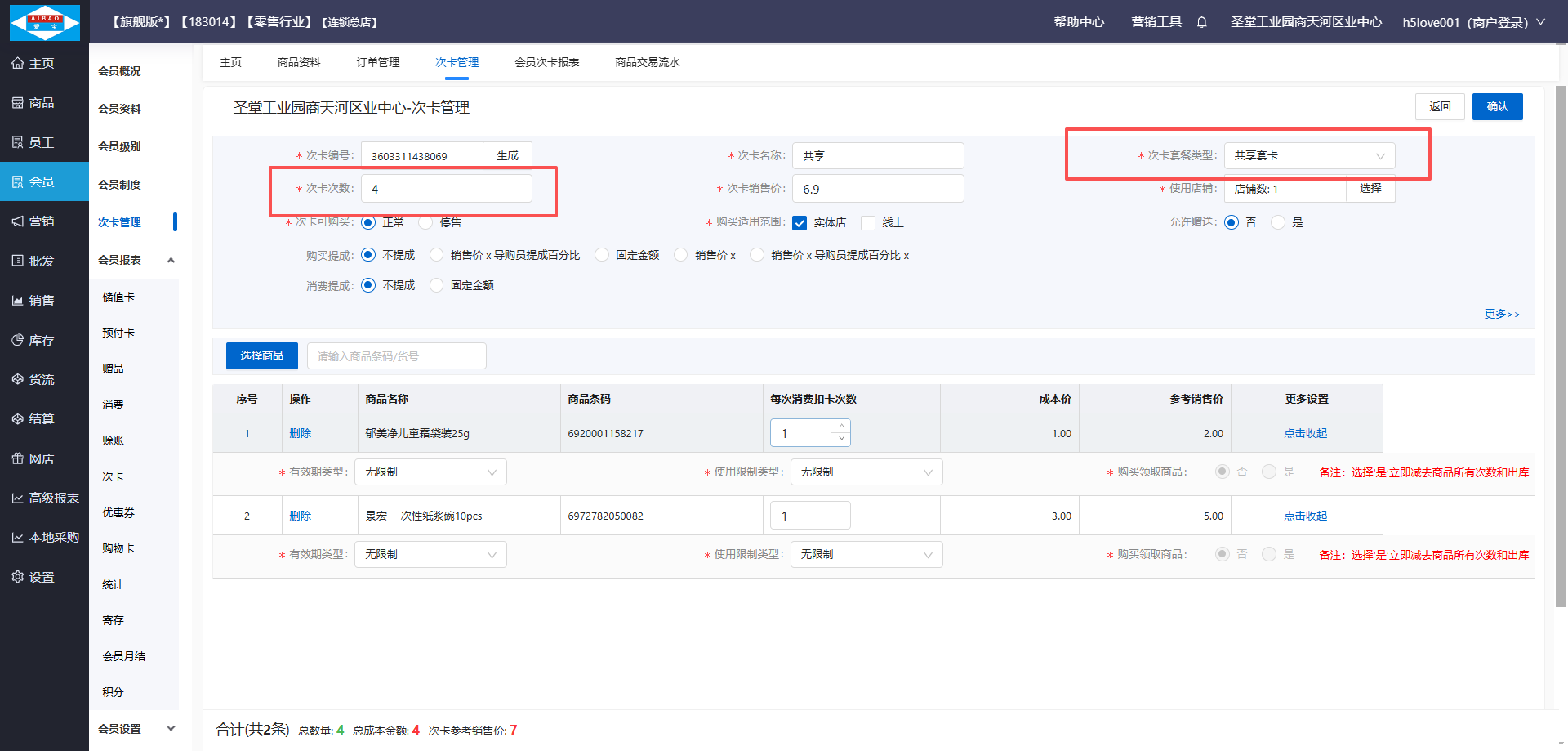
Task: Click the 选择商品 button
Action: 261,355
